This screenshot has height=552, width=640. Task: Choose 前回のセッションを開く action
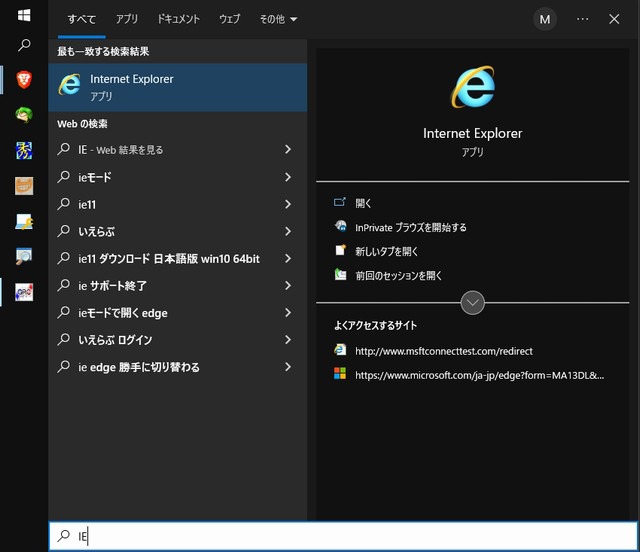point(398,275)
